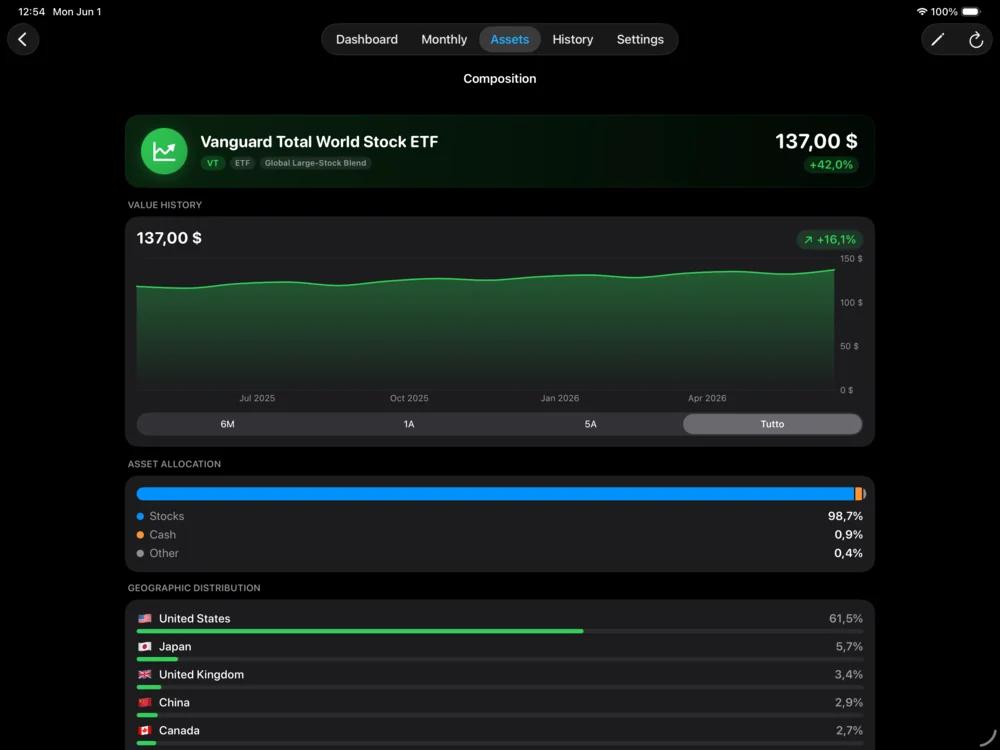Tap the Oct 2025 axis label
The height and width of the screenshot is (750, 1000).
[x=409, y=399]
